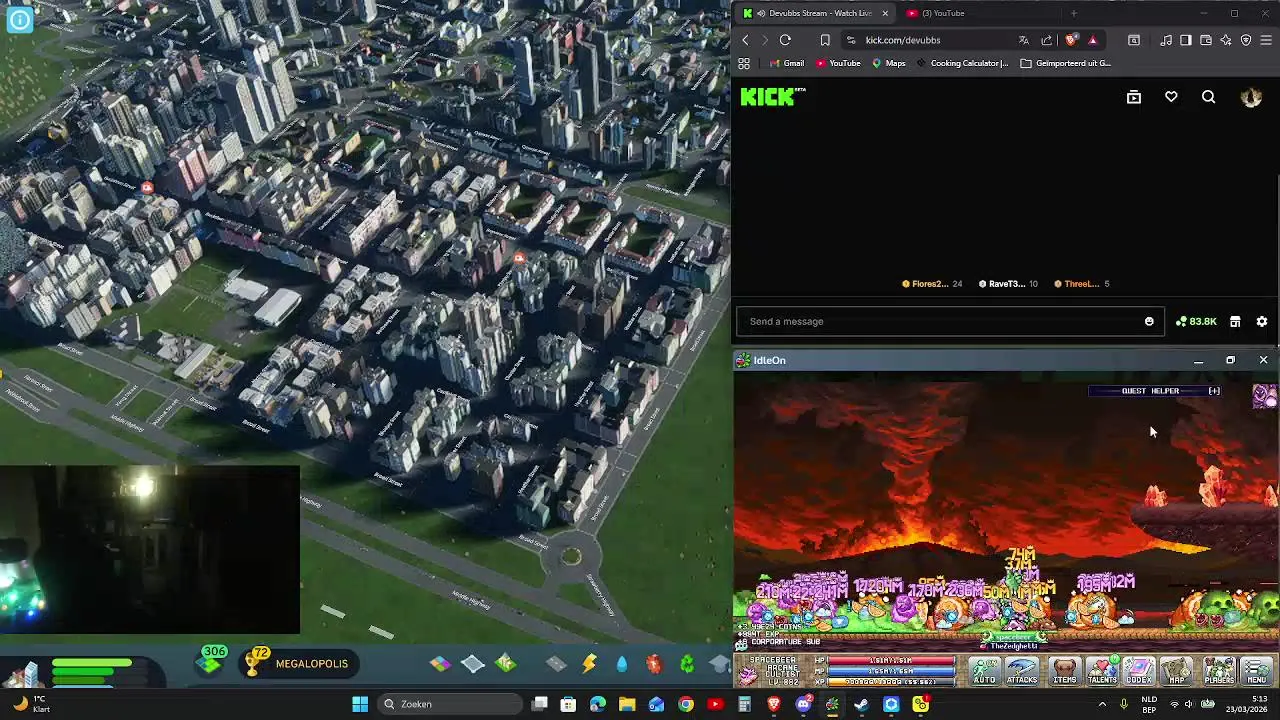Image resolution: width=1280 pixels, height=720 pixels.
Task: Open the MEGALOPOLIS milestone button
Action: (x=299, y=664)
